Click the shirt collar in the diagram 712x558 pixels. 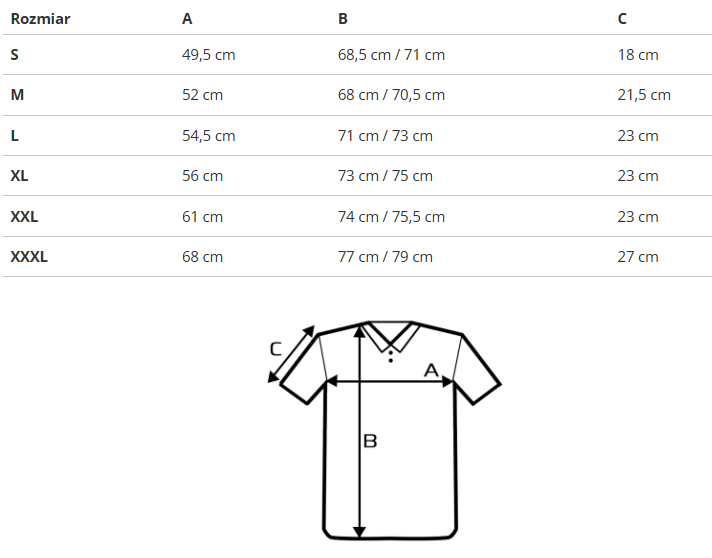(391, 336)
